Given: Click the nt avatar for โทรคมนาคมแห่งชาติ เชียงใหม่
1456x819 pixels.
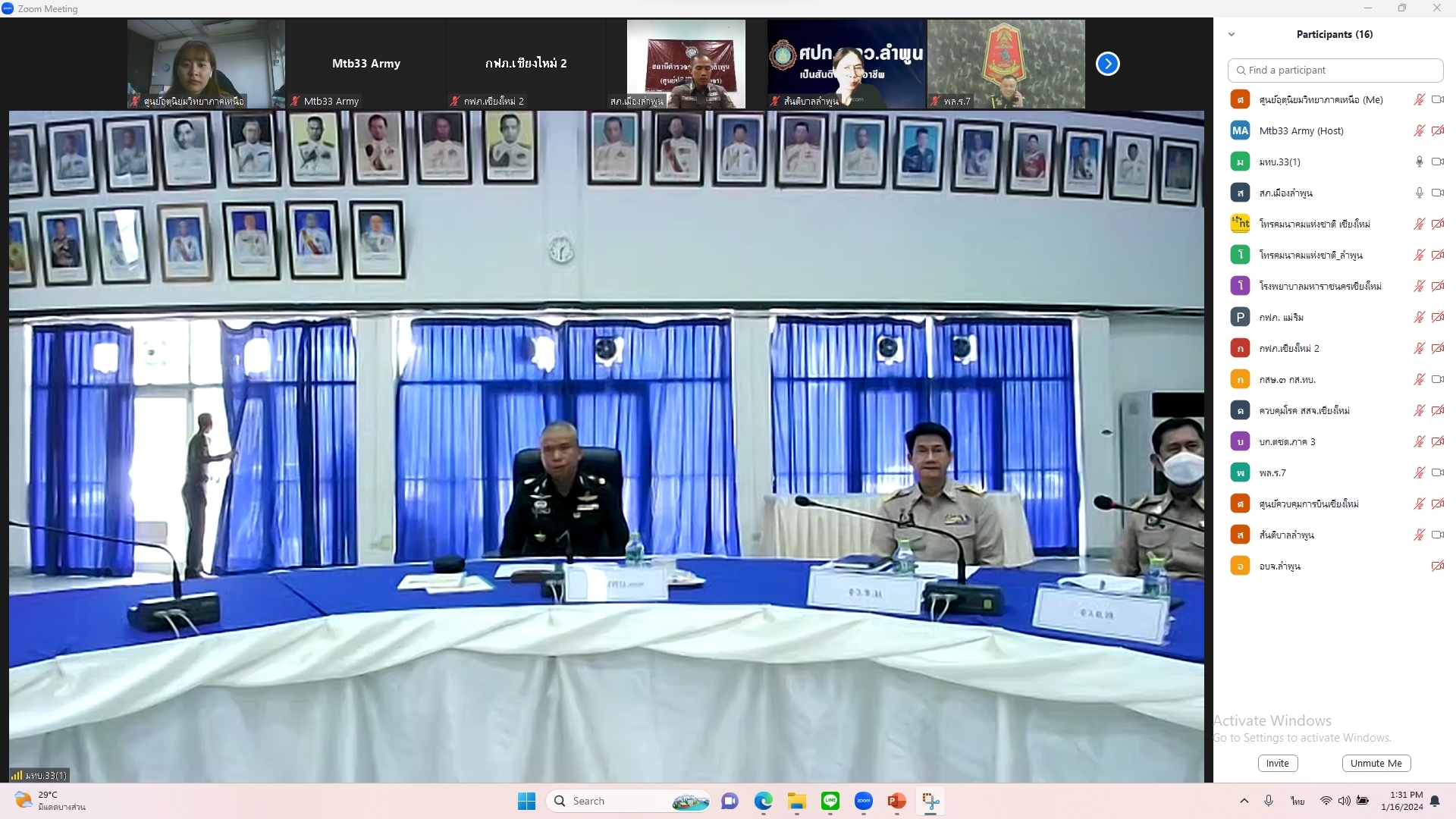Looking at the screenshot, I should pyautogui.click(x=1240, y=224).
